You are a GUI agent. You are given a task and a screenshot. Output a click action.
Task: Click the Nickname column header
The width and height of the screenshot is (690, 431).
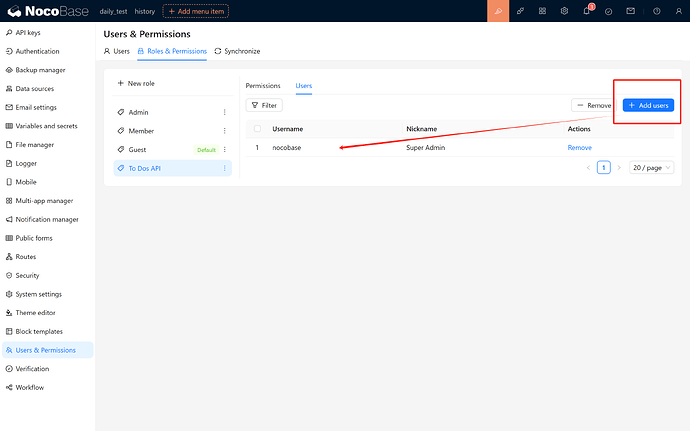pyautogui.click(x=422, y=129)
